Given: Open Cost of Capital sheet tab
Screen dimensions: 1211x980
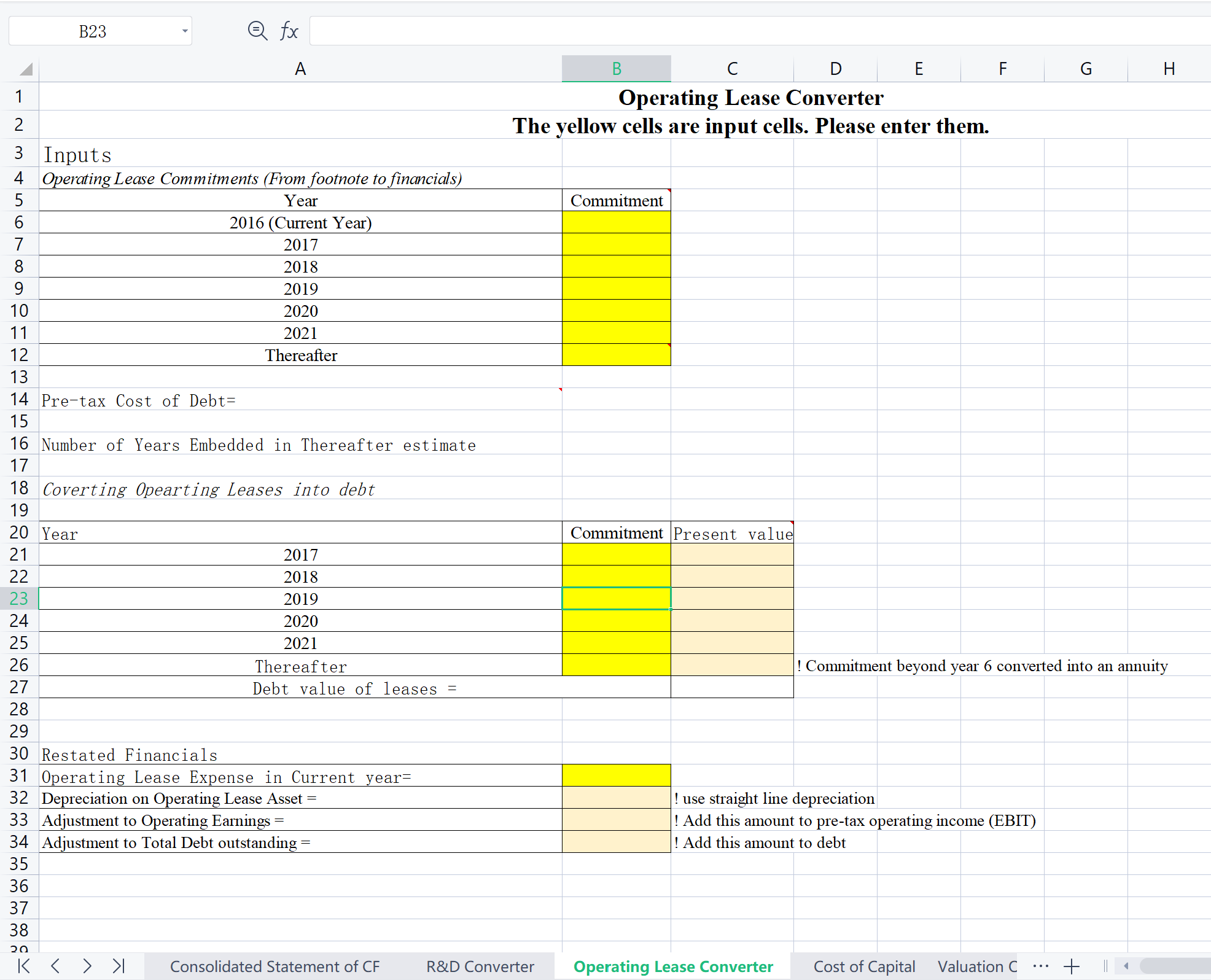Looking at the screenshot, I should 863,966.
